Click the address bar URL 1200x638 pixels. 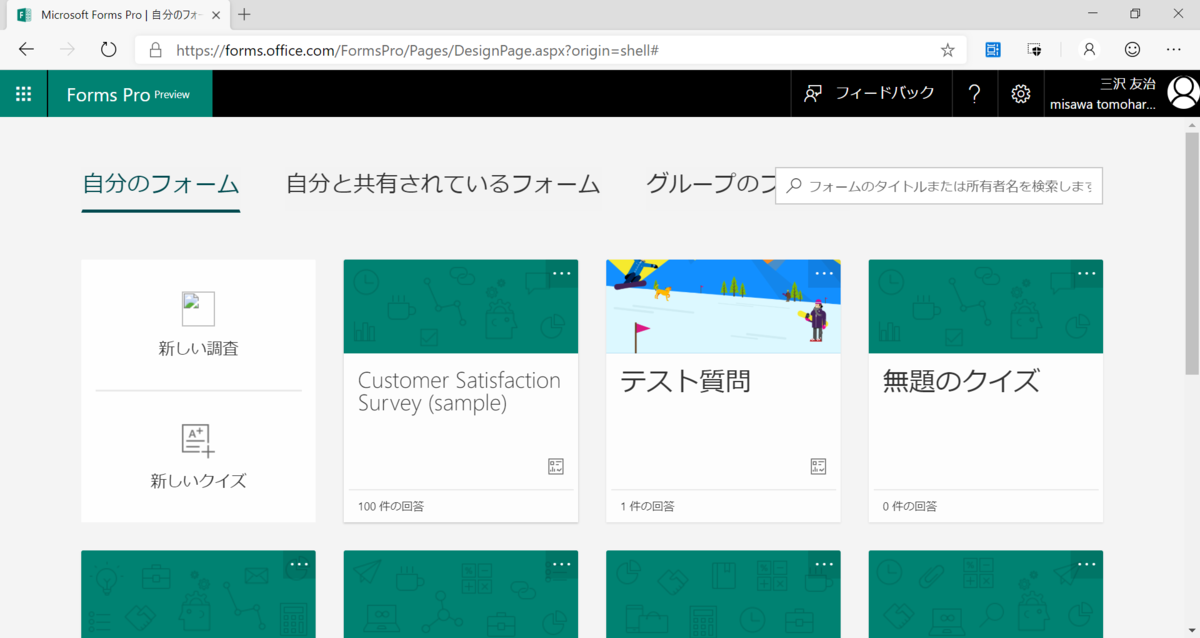pyautogui.click(x=417, y=50)
